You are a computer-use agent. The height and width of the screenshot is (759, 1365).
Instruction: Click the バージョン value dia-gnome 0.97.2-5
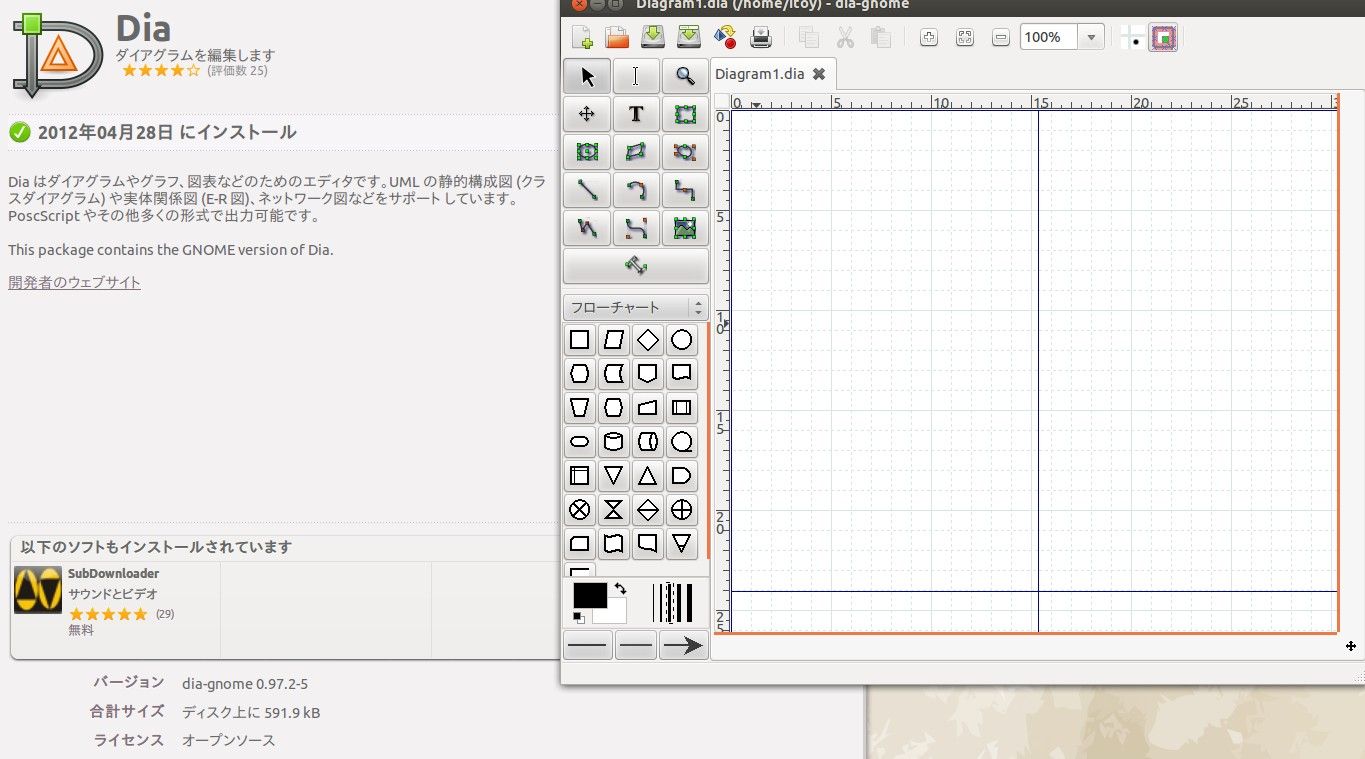click(x=245, y=684)
